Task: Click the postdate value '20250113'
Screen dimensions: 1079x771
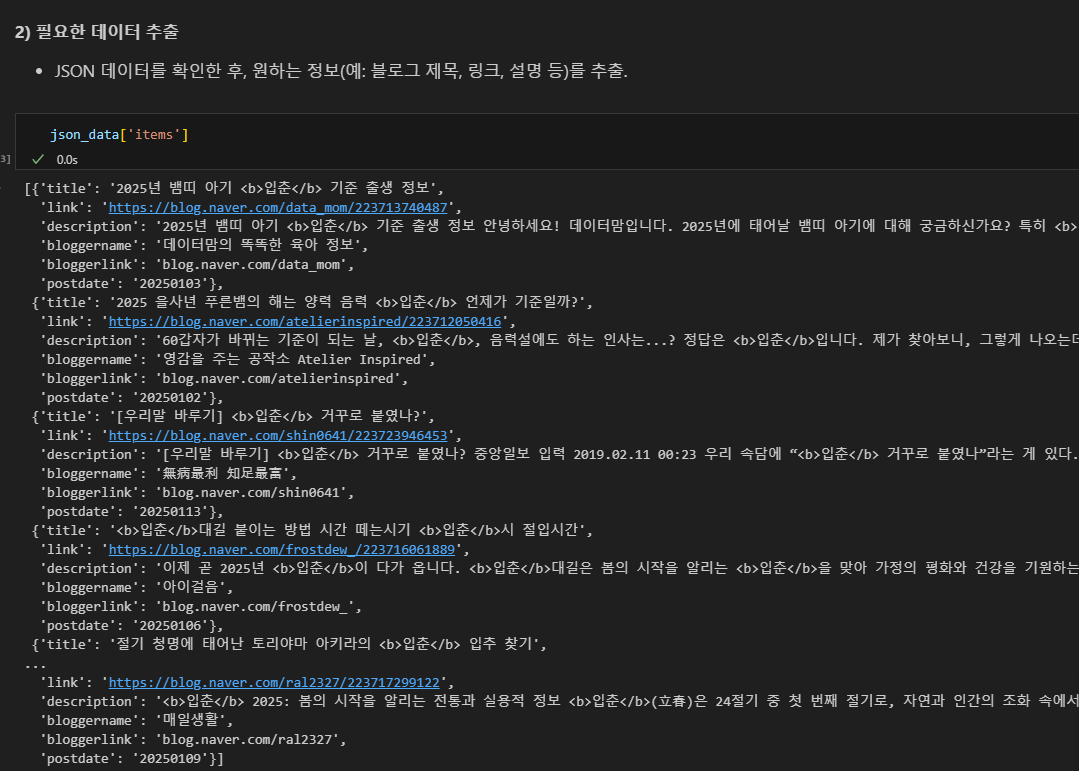Action: 170,511
